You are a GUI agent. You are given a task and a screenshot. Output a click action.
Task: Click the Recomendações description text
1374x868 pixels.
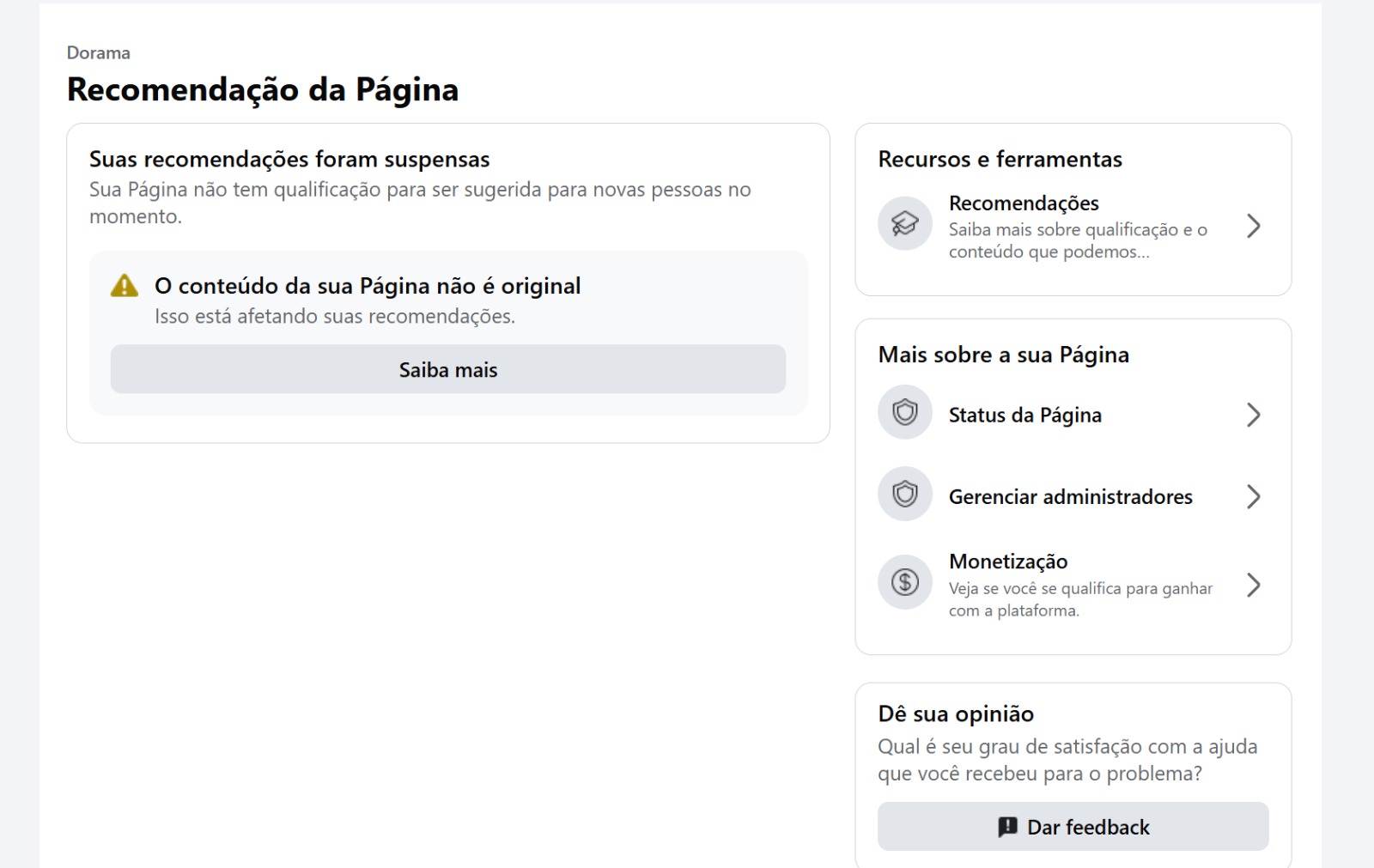pyautogui.click(x=1078, y=240)
